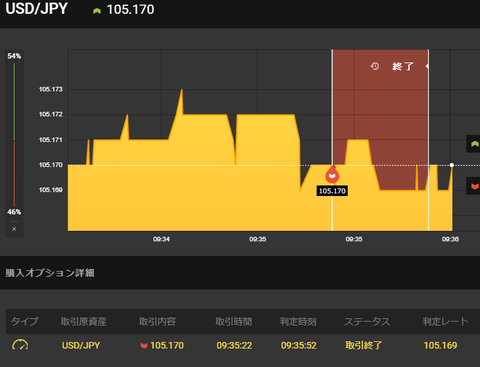Click the green HIGH arrow button
Image resolution: width=480 pixels, height=367 pixels.
click(474, 144)
